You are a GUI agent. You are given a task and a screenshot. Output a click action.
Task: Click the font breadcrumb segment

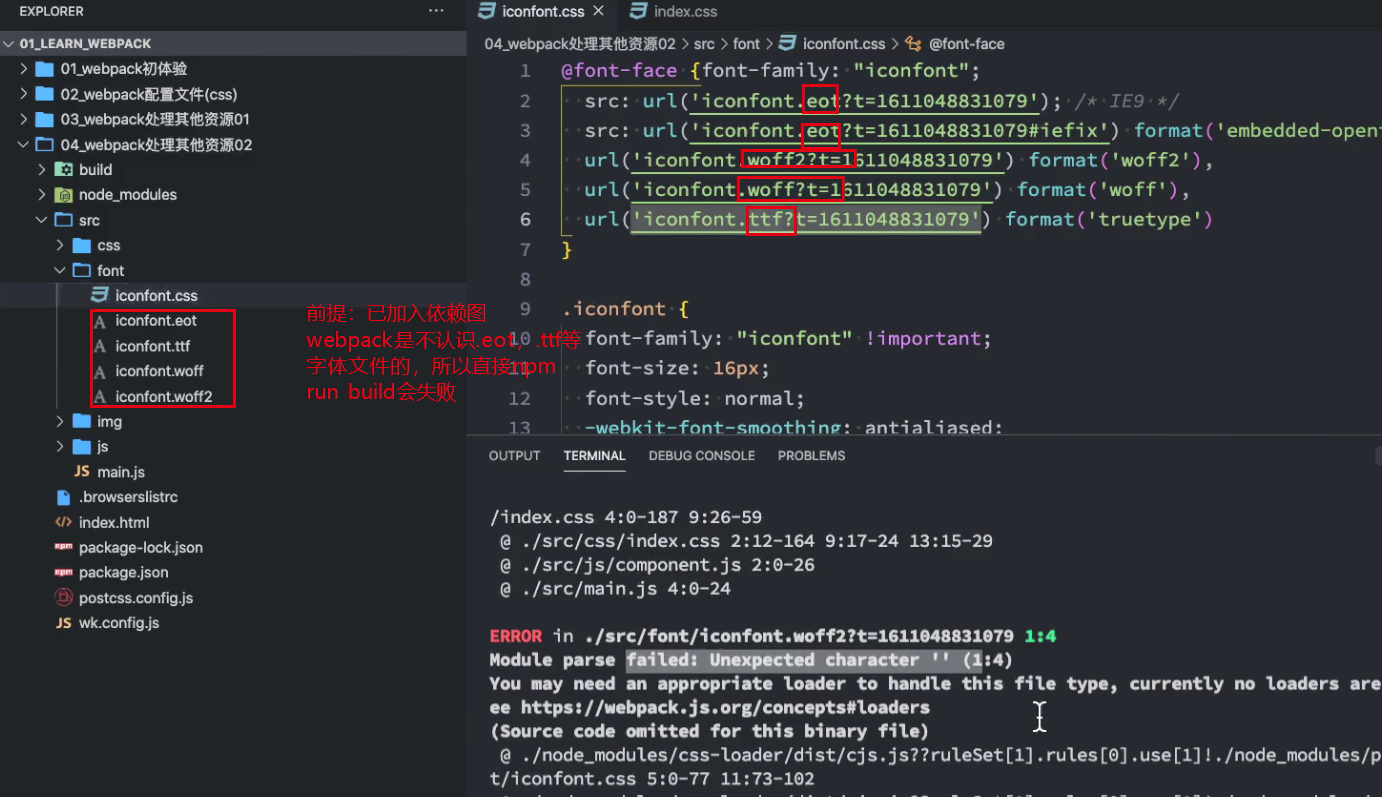746,44
